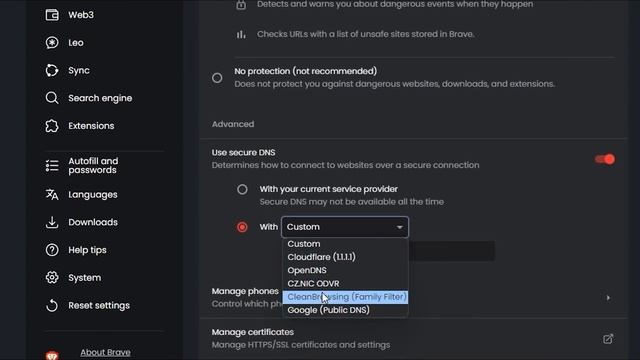Open the About Brave link
Image resolution: width=640 pixels, height=360 pixels.
(x=105, y=352)
